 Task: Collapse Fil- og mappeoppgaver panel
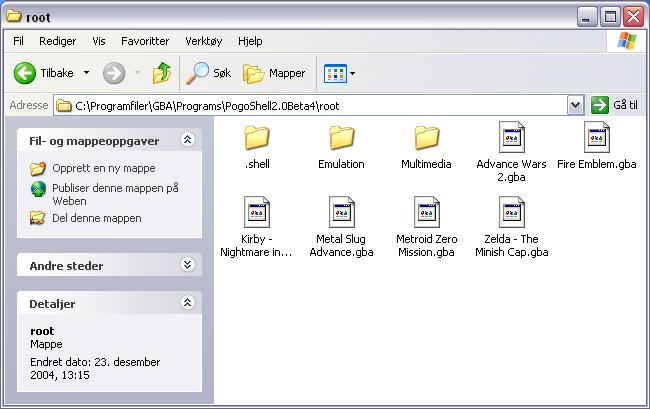[x=187, y=140]
